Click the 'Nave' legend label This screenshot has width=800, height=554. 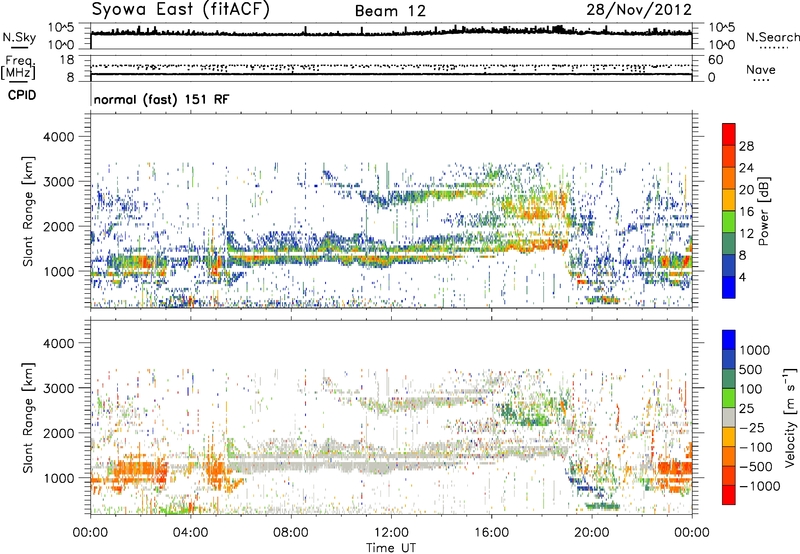761,69
